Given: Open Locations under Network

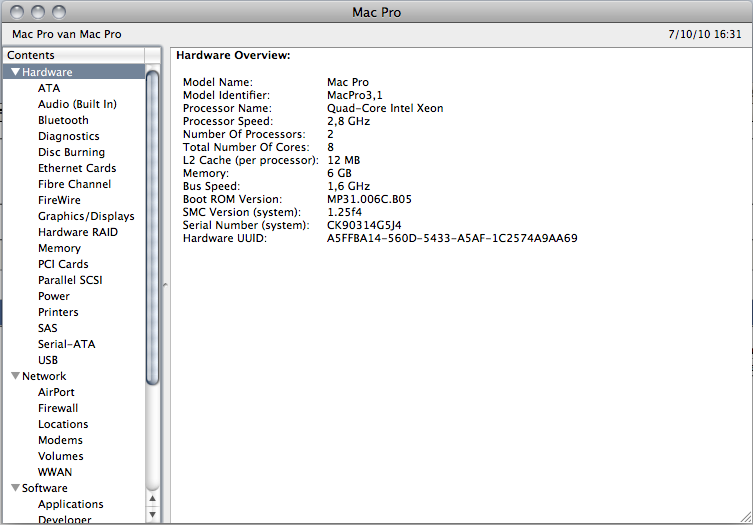Looking at the screenshot, I should (63, 424).
